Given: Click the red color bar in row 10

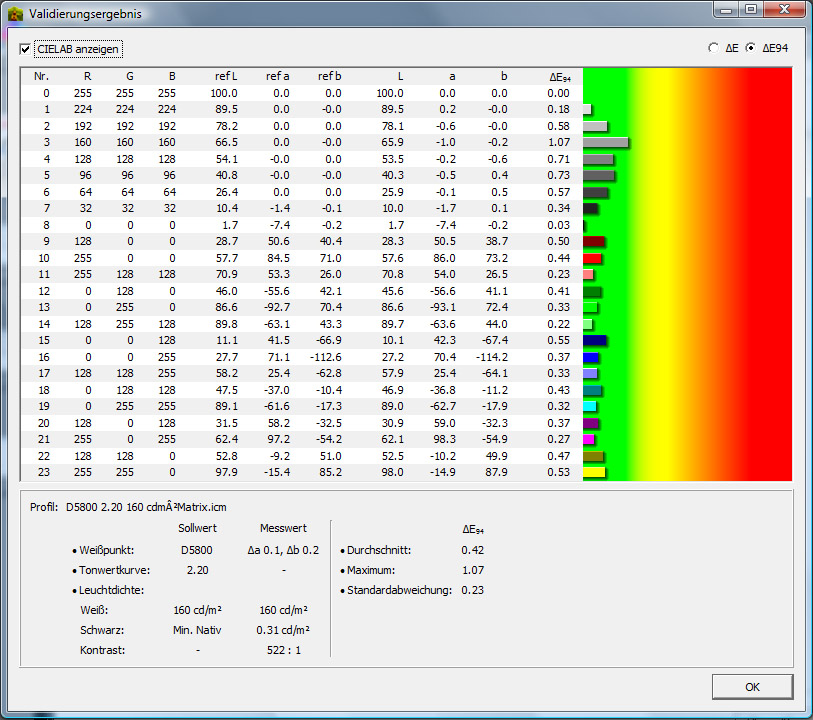Looking at the screenshot, I should point(592,258).
